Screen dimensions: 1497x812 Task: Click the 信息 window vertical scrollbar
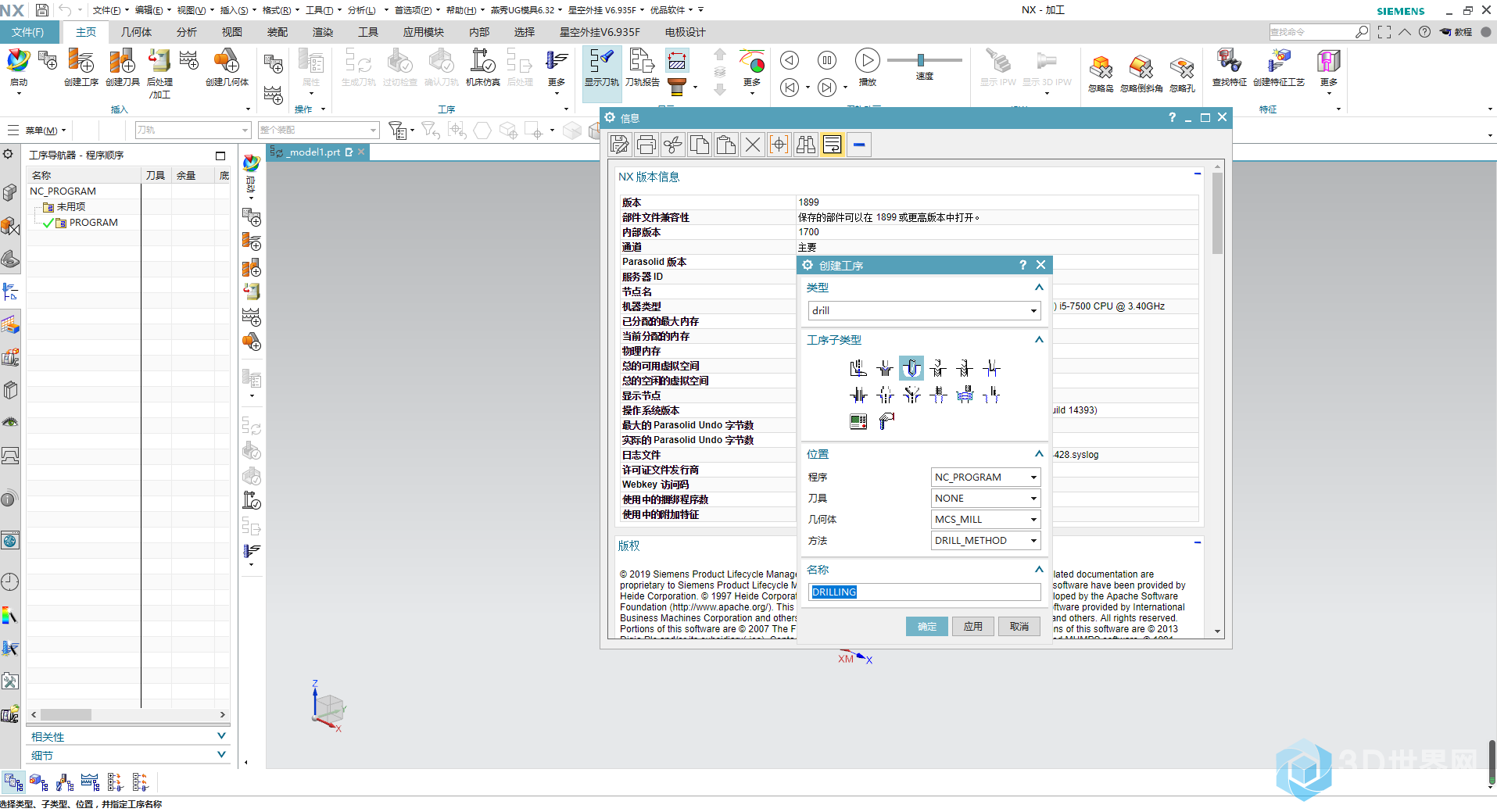pyautogui.click(x=1217, y=213)
